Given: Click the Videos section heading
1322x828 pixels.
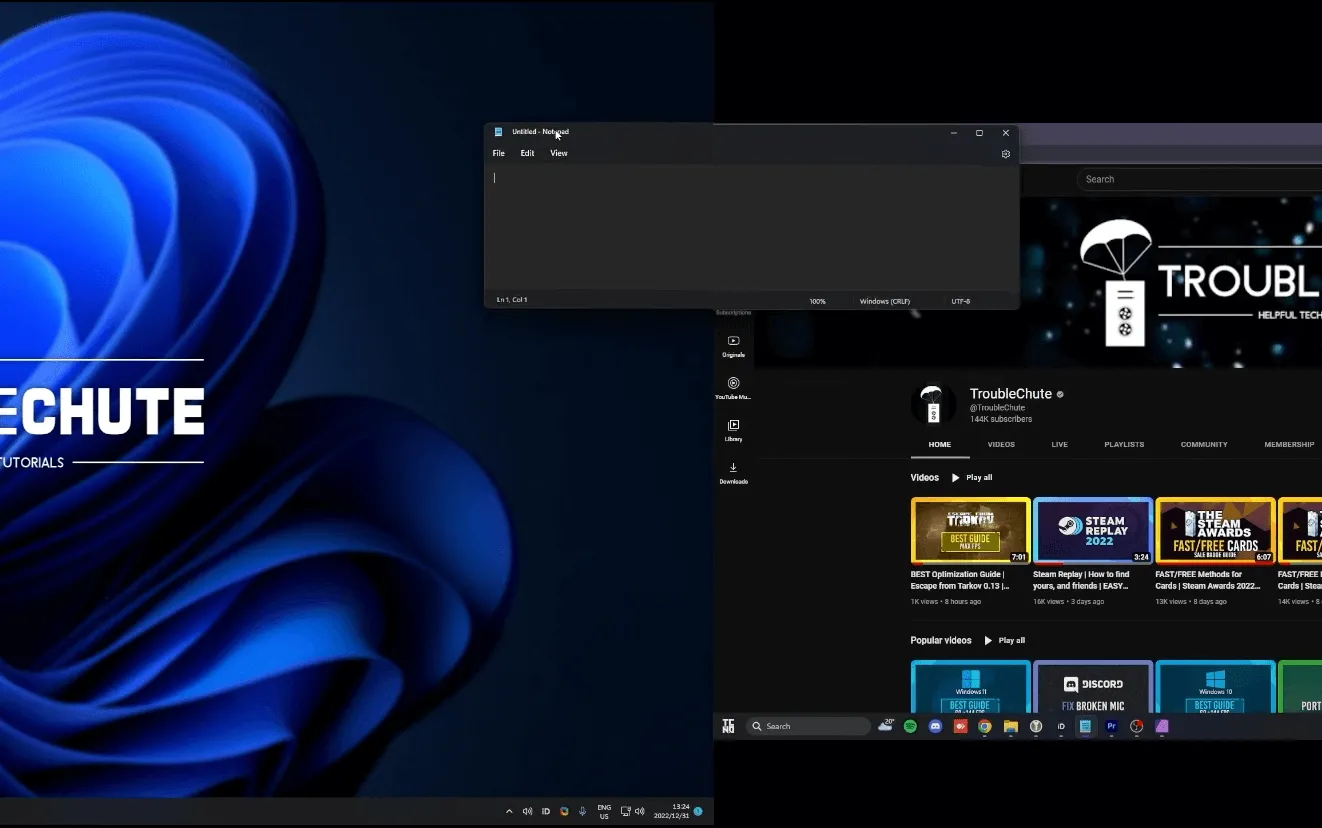Looking at the screenshot, I should [925, 478].
